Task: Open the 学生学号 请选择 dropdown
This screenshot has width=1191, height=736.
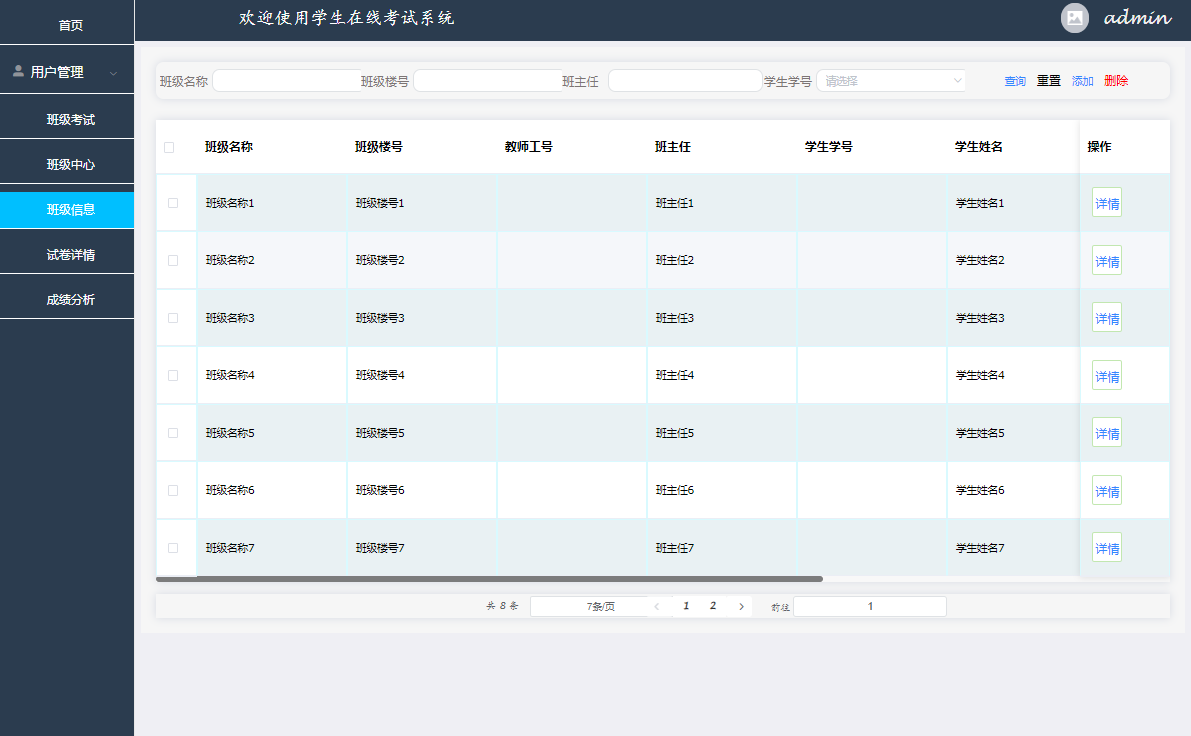Action: (891, 81)
